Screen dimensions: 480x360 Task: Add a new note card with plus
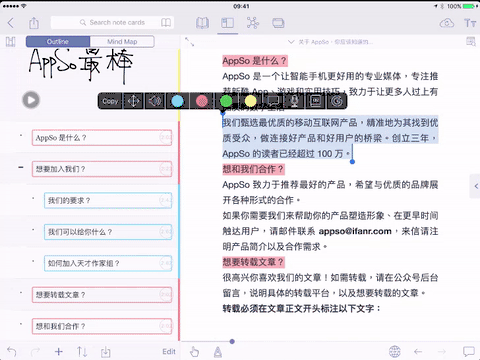pos(59,351)
